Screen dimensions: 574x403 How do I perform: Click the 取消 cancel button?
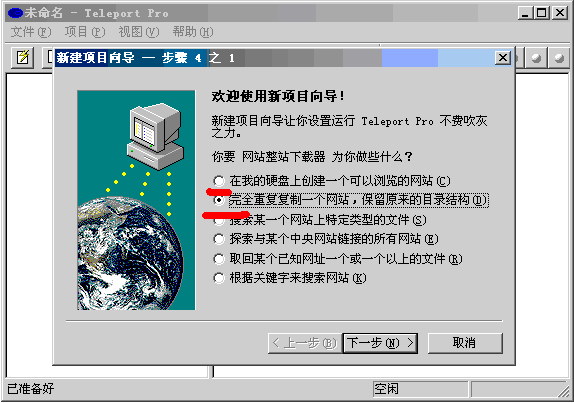pos(465,343)
